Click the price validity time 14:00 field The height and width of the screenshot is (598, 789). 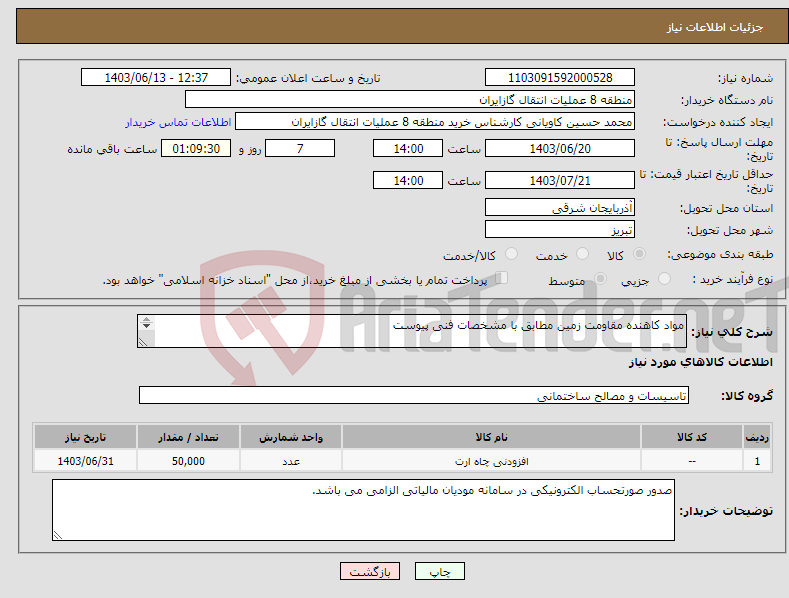click(408, 180)
